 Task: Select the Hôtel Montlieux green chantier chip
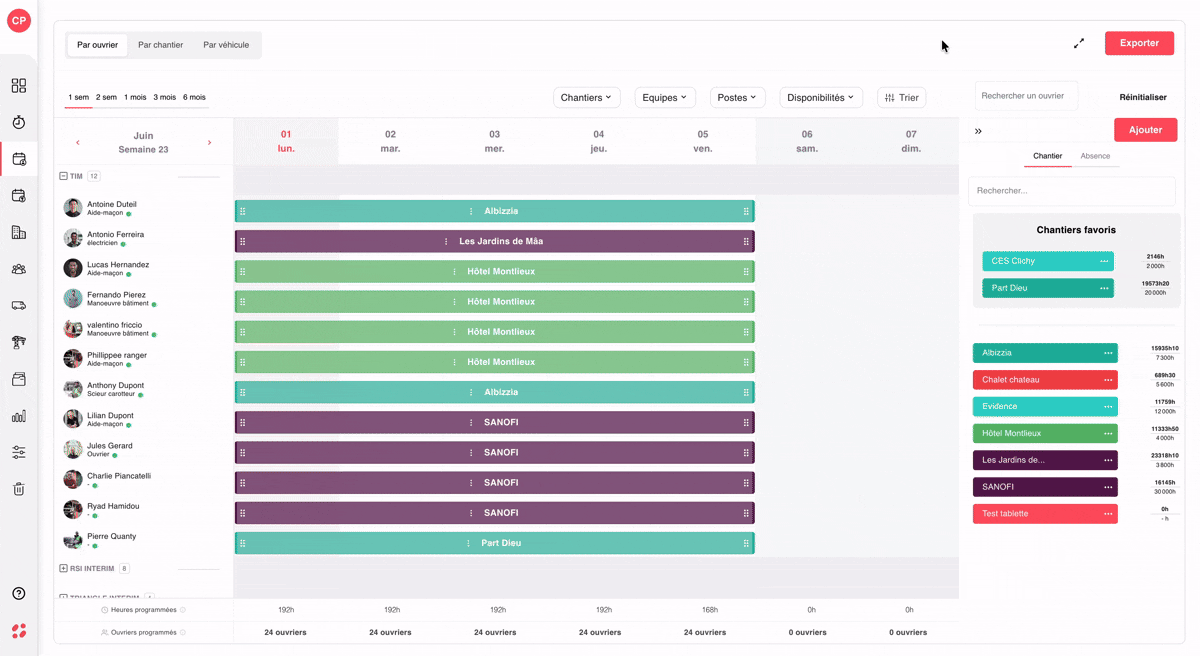(1045, 434)
